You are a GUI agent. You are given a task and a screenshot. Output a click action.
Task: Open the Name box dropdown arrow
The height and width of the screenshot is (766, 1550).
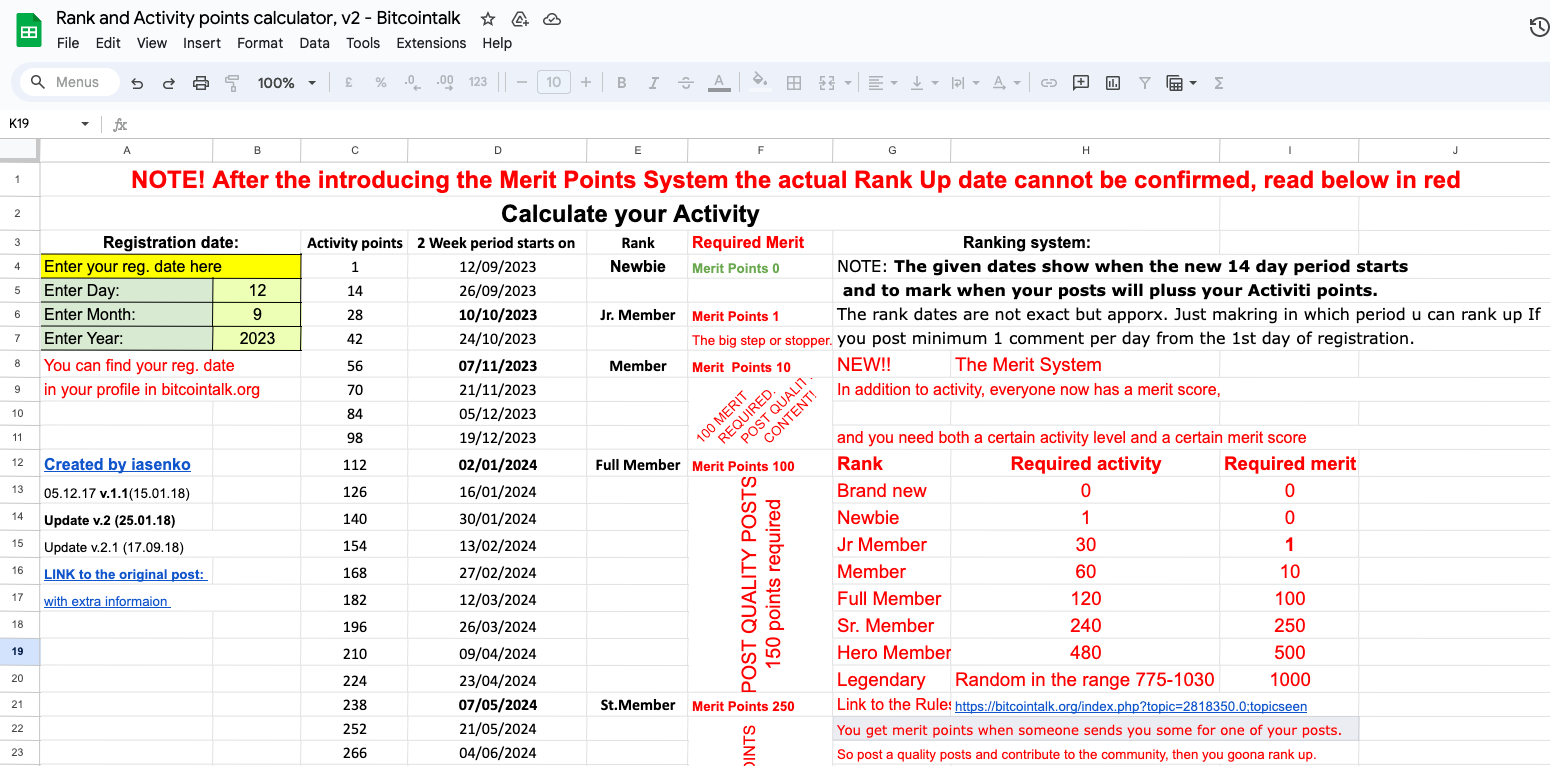pos(85,124)
